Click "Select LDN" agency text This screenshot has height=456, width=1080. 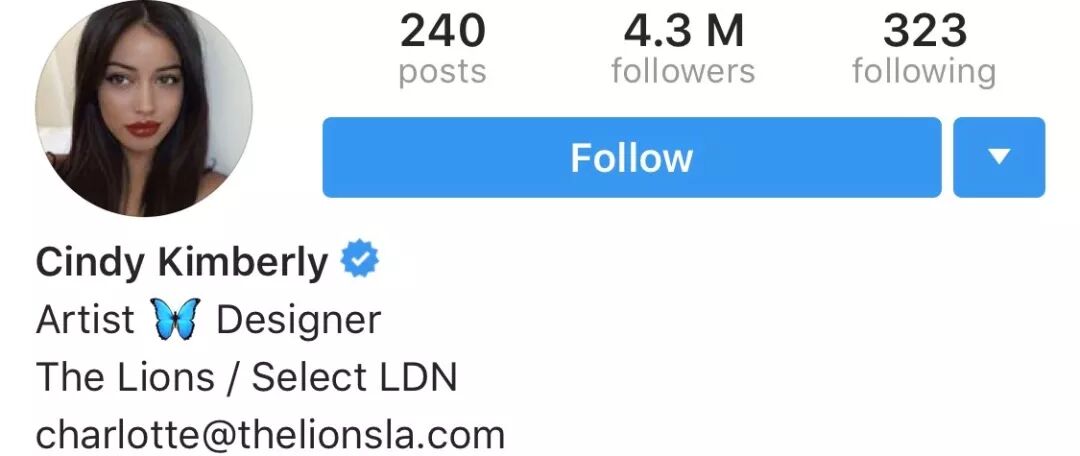point(354,377)
